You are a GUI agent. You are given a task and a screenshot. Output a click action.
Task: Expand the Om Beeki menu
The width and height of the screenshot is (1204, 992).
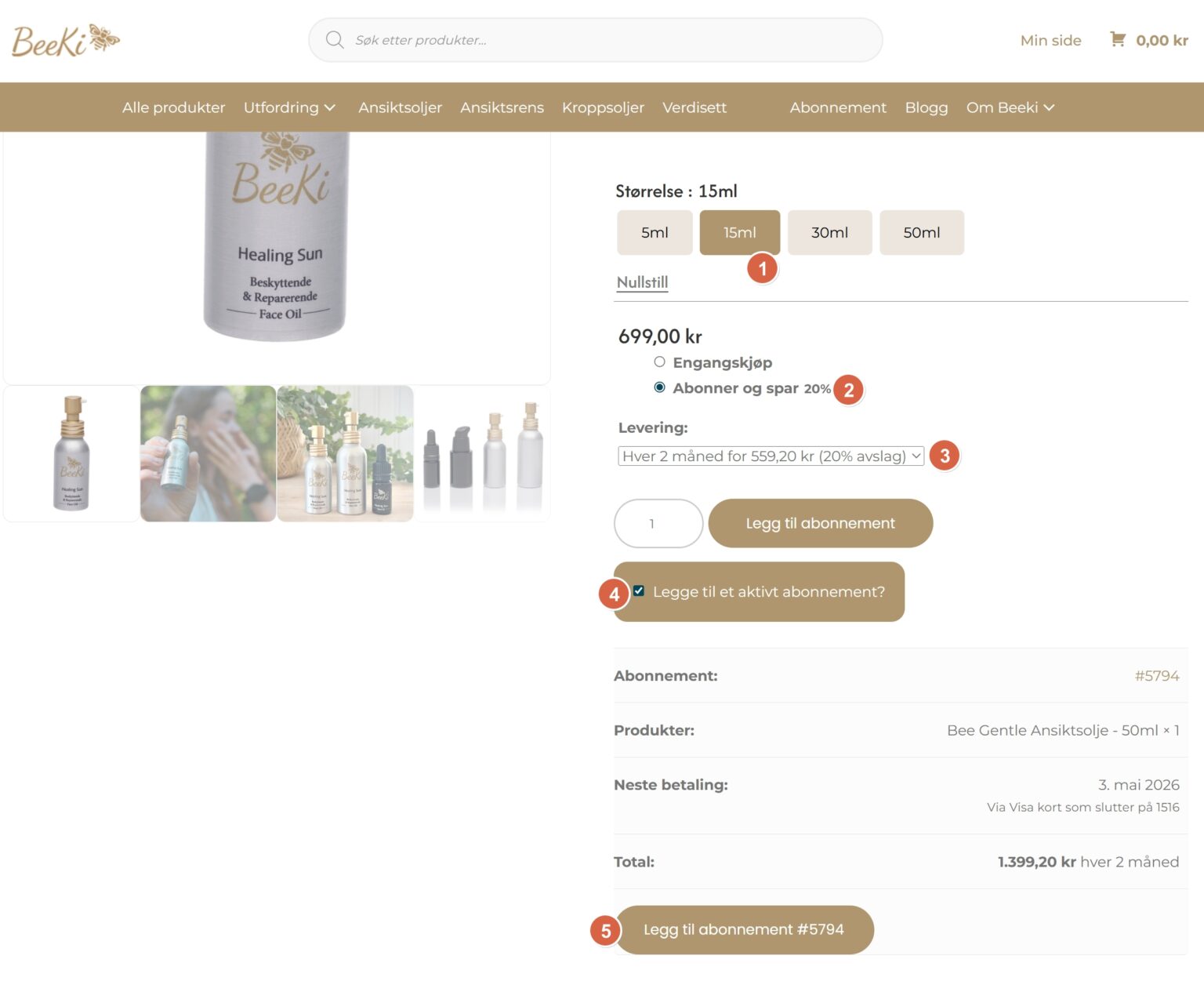pyautogui.click(x=1010, y=107)
